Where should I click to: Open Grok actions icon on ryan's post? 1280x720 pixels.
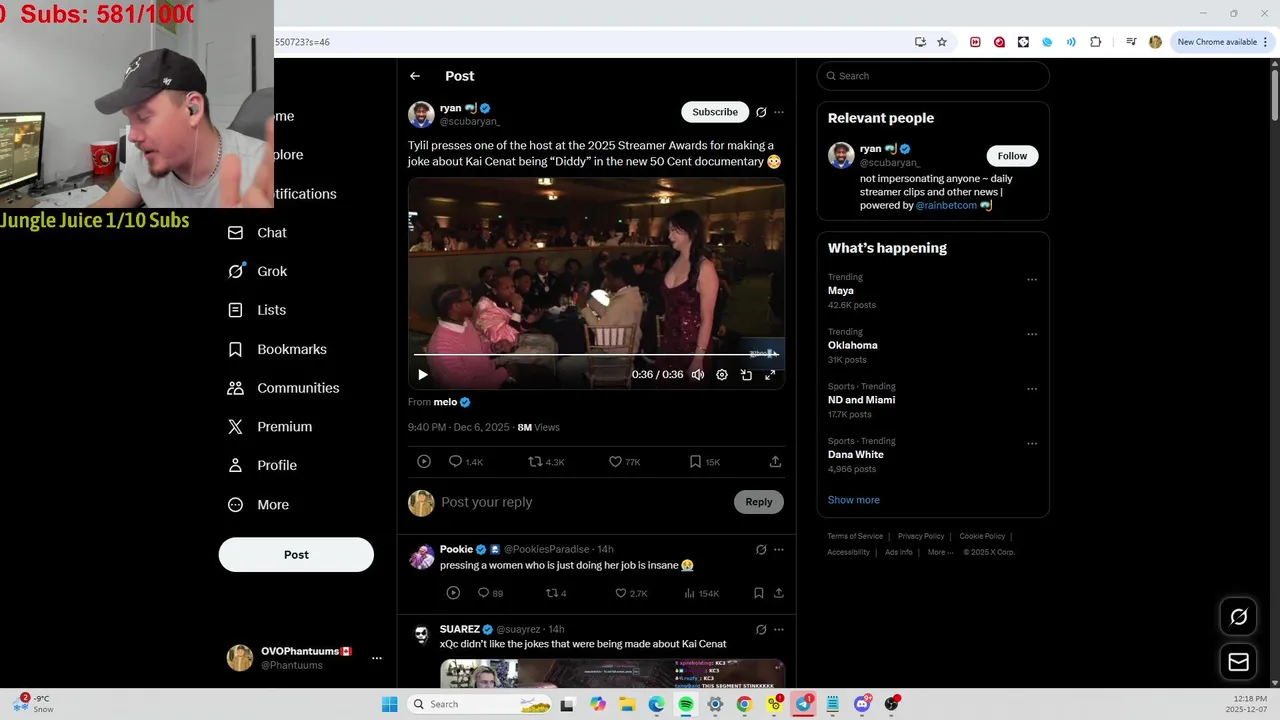pyautogui.click(x=761, y=112)
